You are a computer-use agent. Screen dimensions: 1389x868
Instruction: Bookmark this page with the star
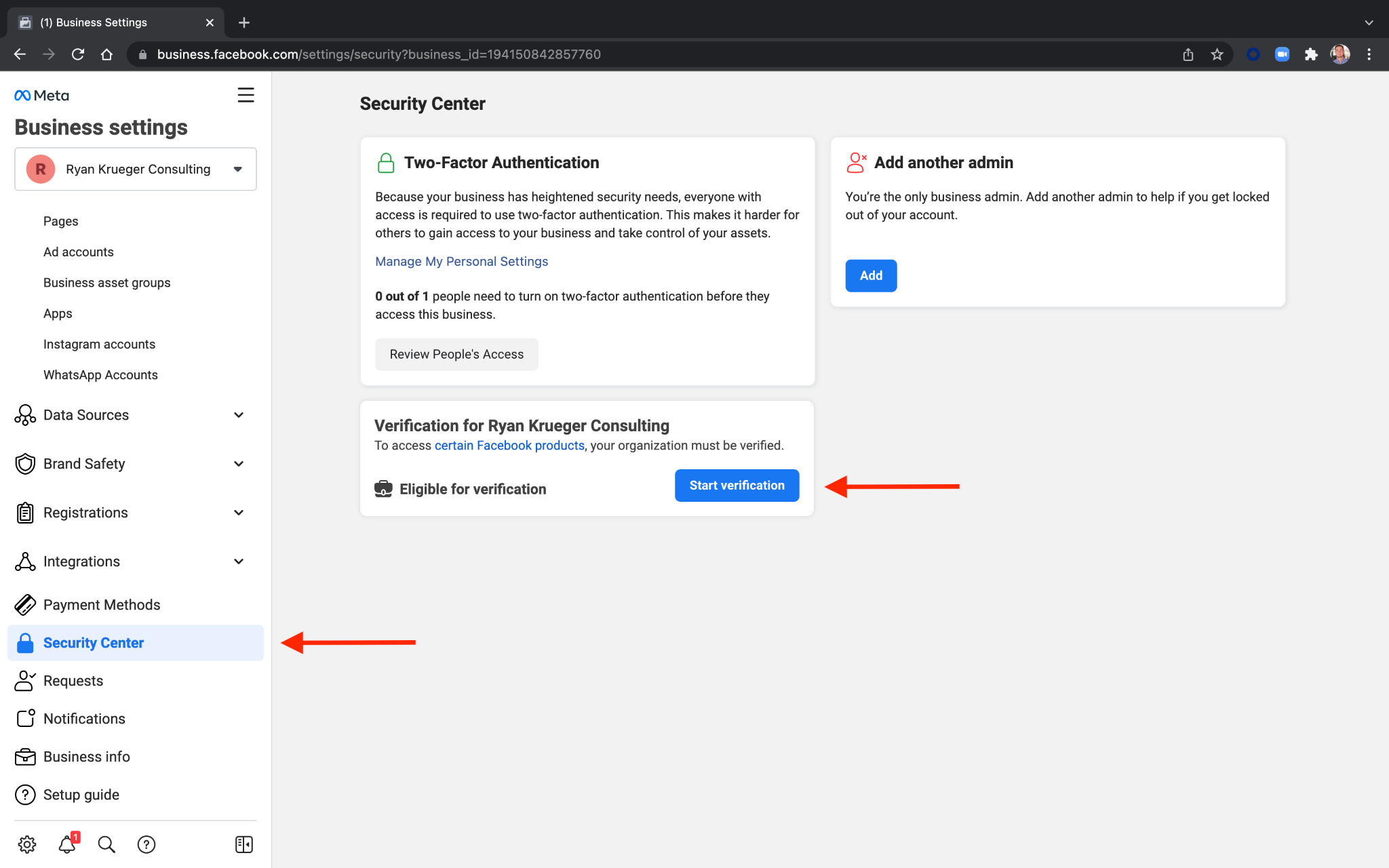click(x=1217, y=54)
